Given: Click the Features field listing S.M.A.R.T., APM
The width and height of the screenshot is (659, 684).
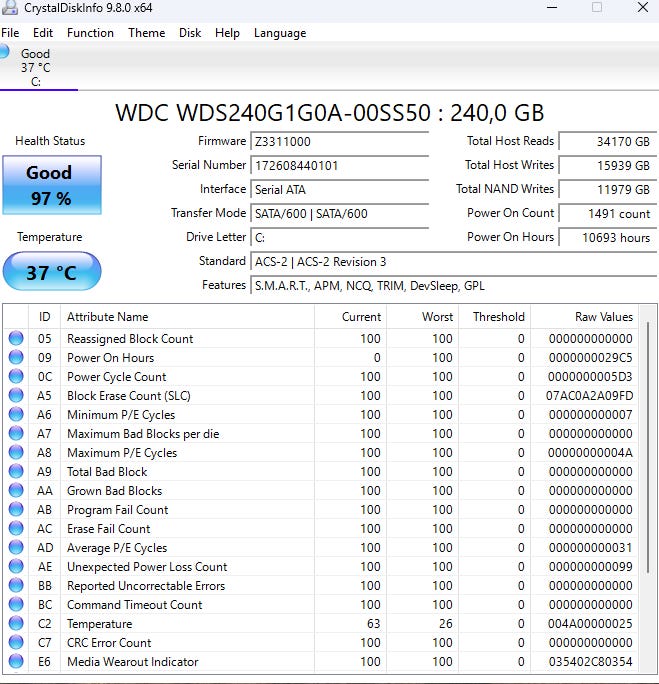Looking at the screenshot, I should 454,286.
